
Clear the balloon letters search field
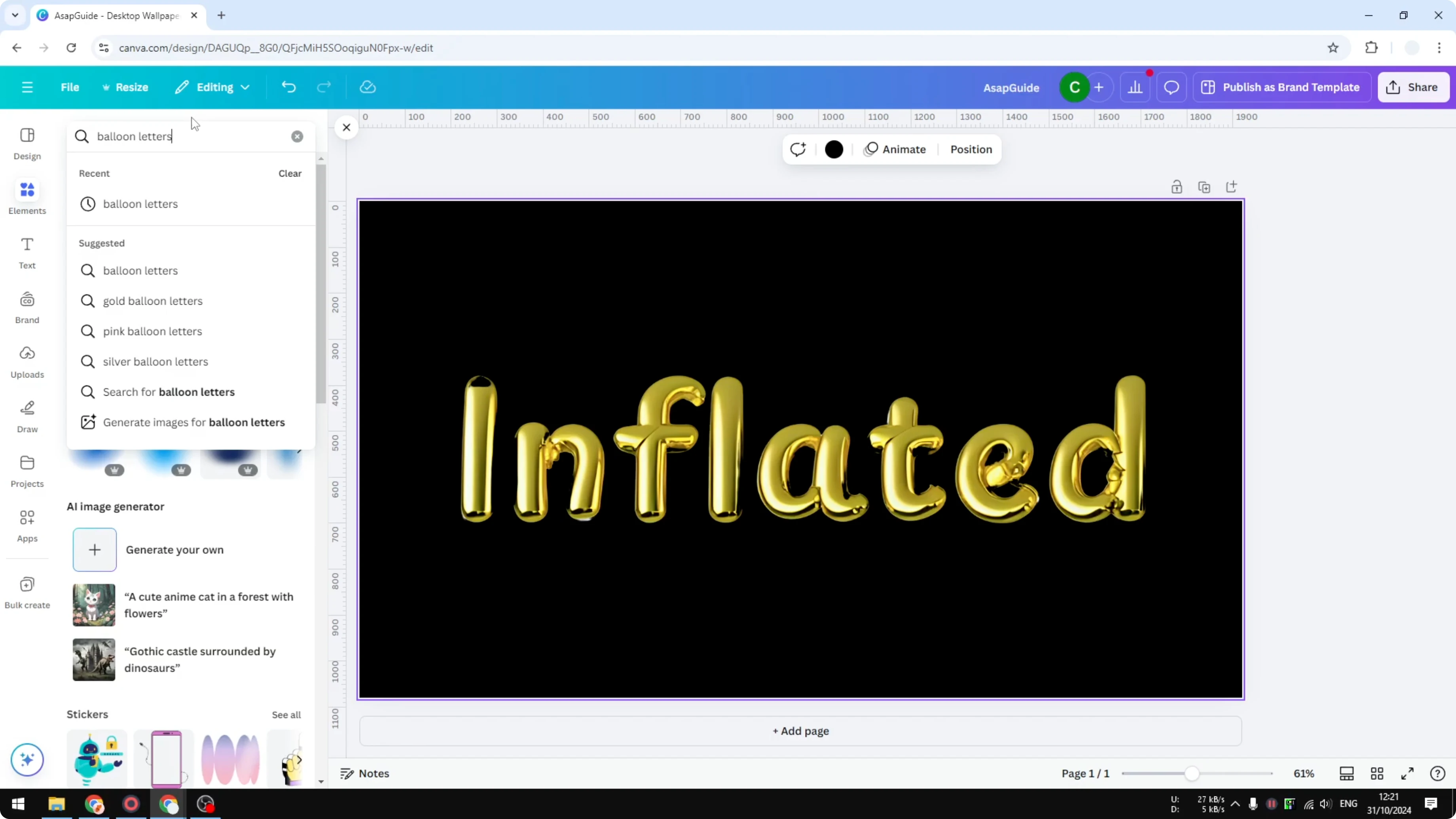[x=297, y=136]
